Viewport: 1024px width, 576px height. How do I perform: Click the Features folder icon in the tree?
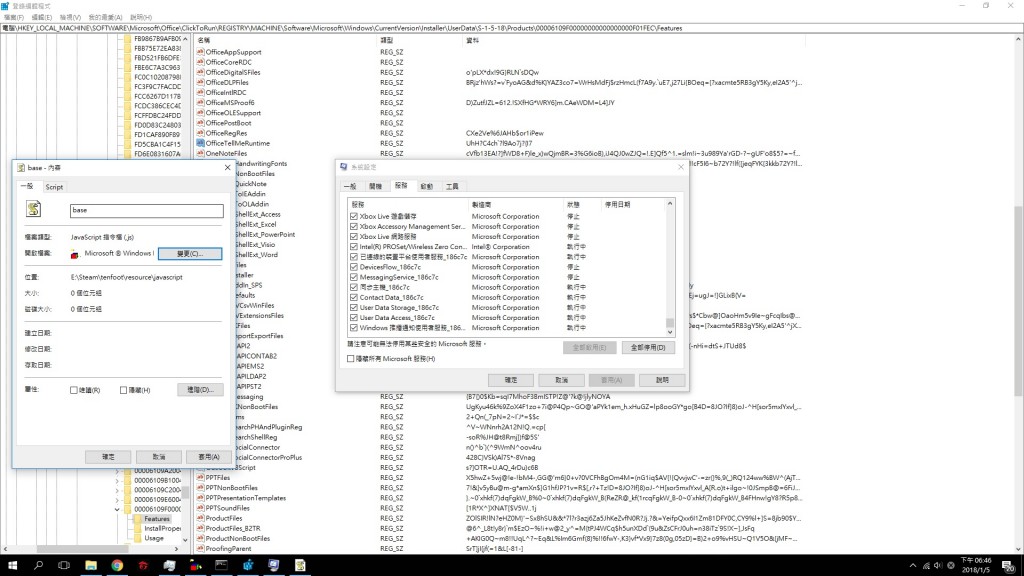[x=138, y=519]
